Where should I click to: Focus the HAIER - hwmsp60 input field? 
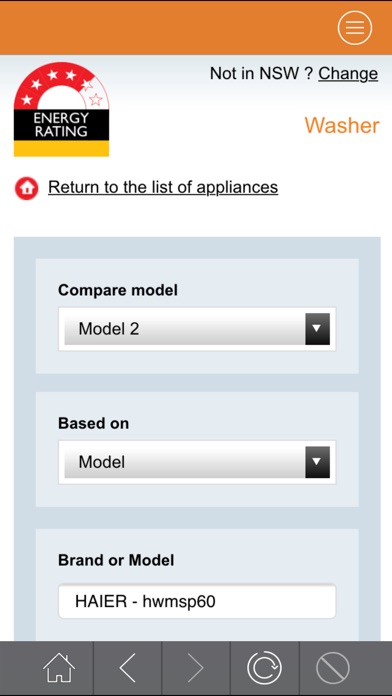[197, 601]
